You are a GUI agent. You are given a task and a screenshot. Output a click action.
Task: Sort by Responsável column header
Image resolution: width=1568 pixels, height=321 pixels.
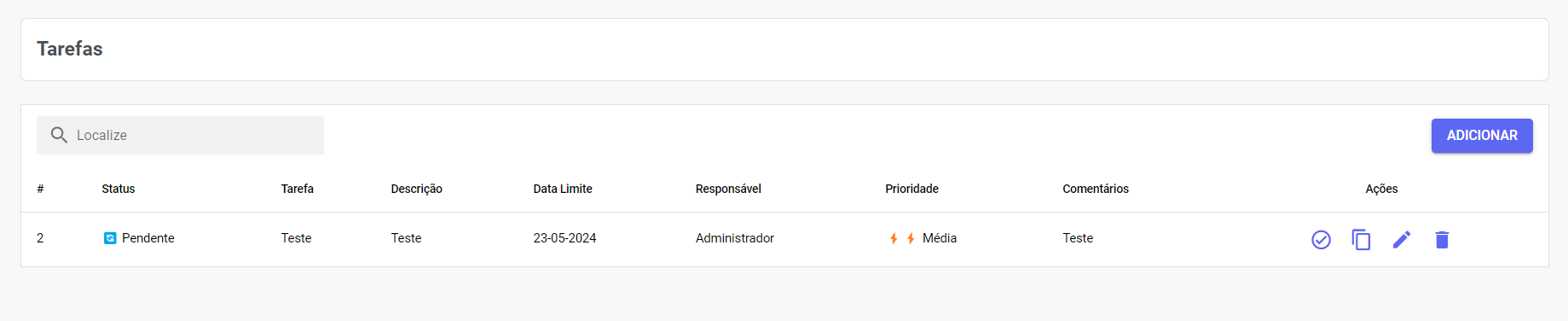point(728,189)
